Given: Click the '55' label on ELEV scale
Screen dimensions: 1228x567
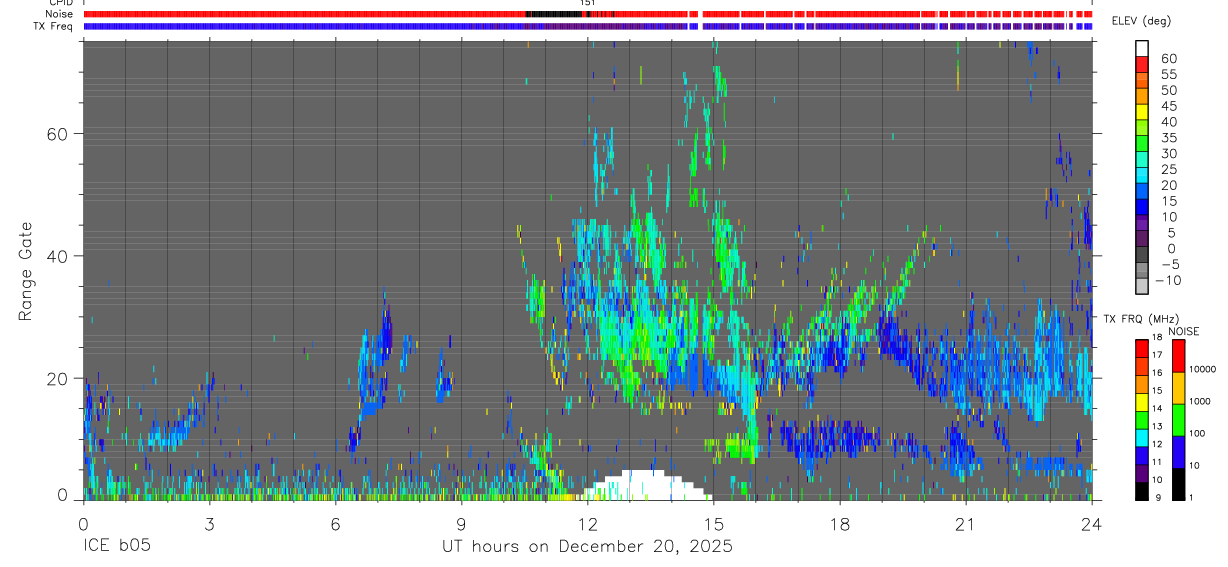Looking at the screenshot, I should click(1167, 74).
